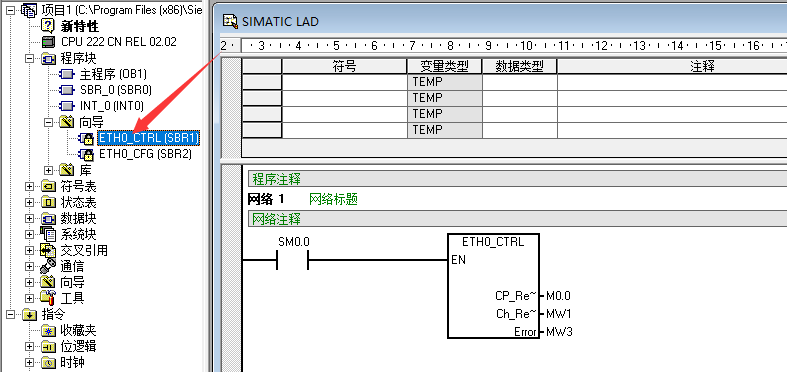The height and width of the screenshot is (372, 787).
Task: Click the SBR_0 (SBR0) block icon
Action: [67, 90]
